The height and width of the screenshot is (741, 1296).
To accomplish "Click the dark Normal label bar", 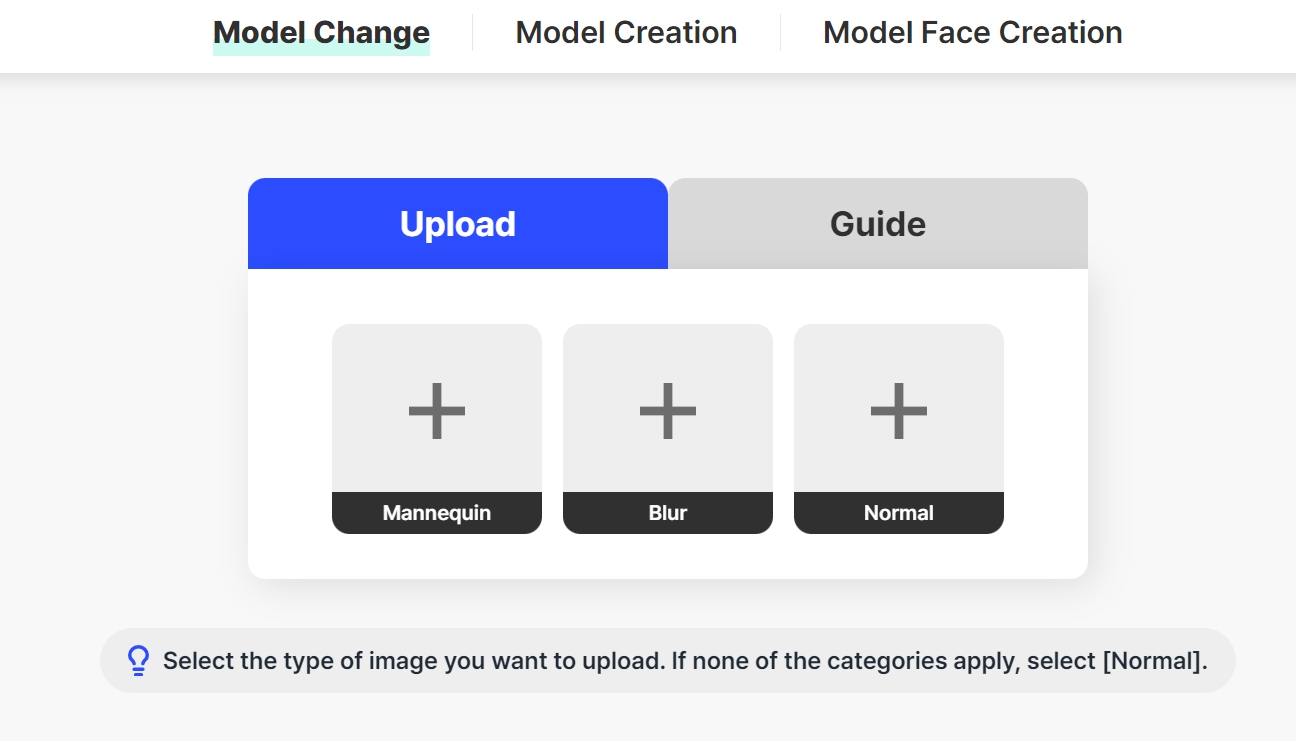I will point(899,513).
